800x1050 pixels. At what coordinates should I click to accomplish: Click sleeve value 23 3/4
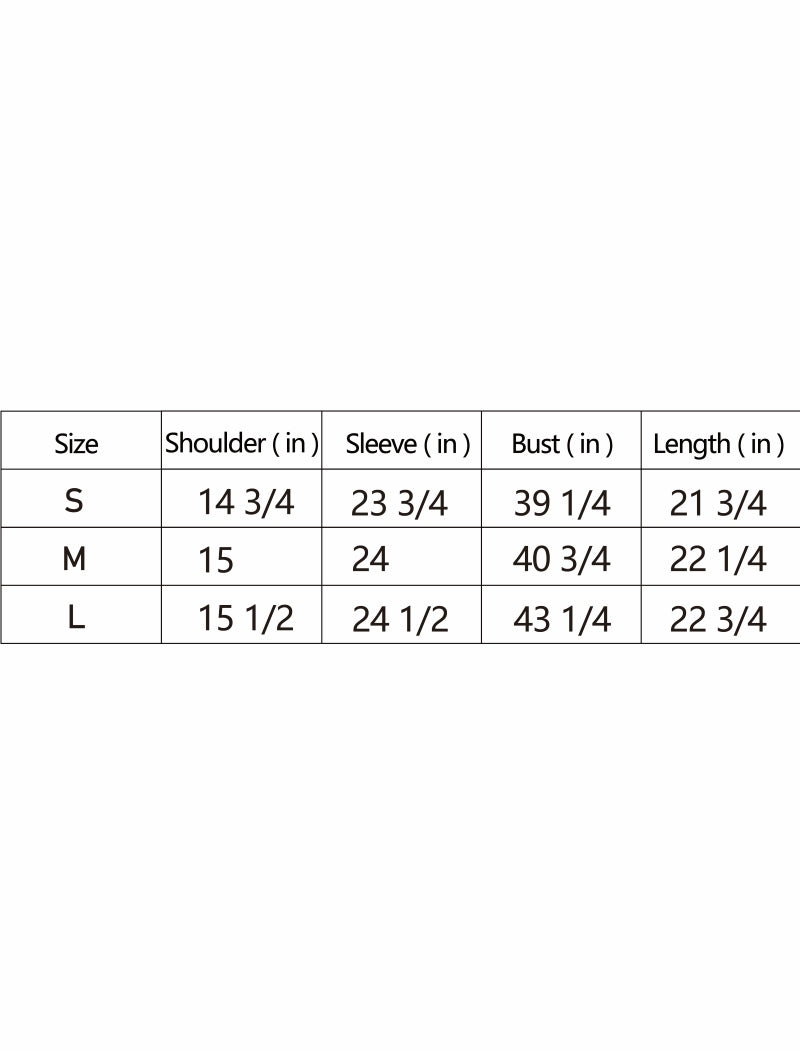(x=399, y=503)
